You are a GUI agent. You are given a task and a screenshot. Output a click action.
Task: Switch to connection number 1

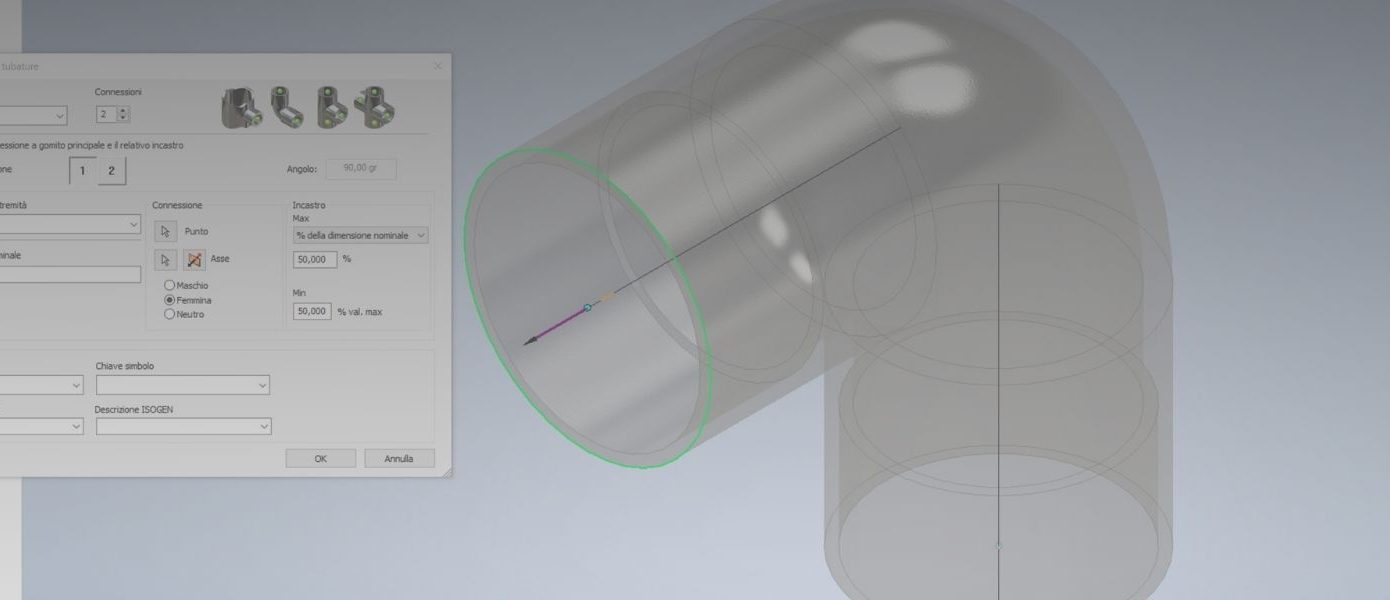point(82,171)
